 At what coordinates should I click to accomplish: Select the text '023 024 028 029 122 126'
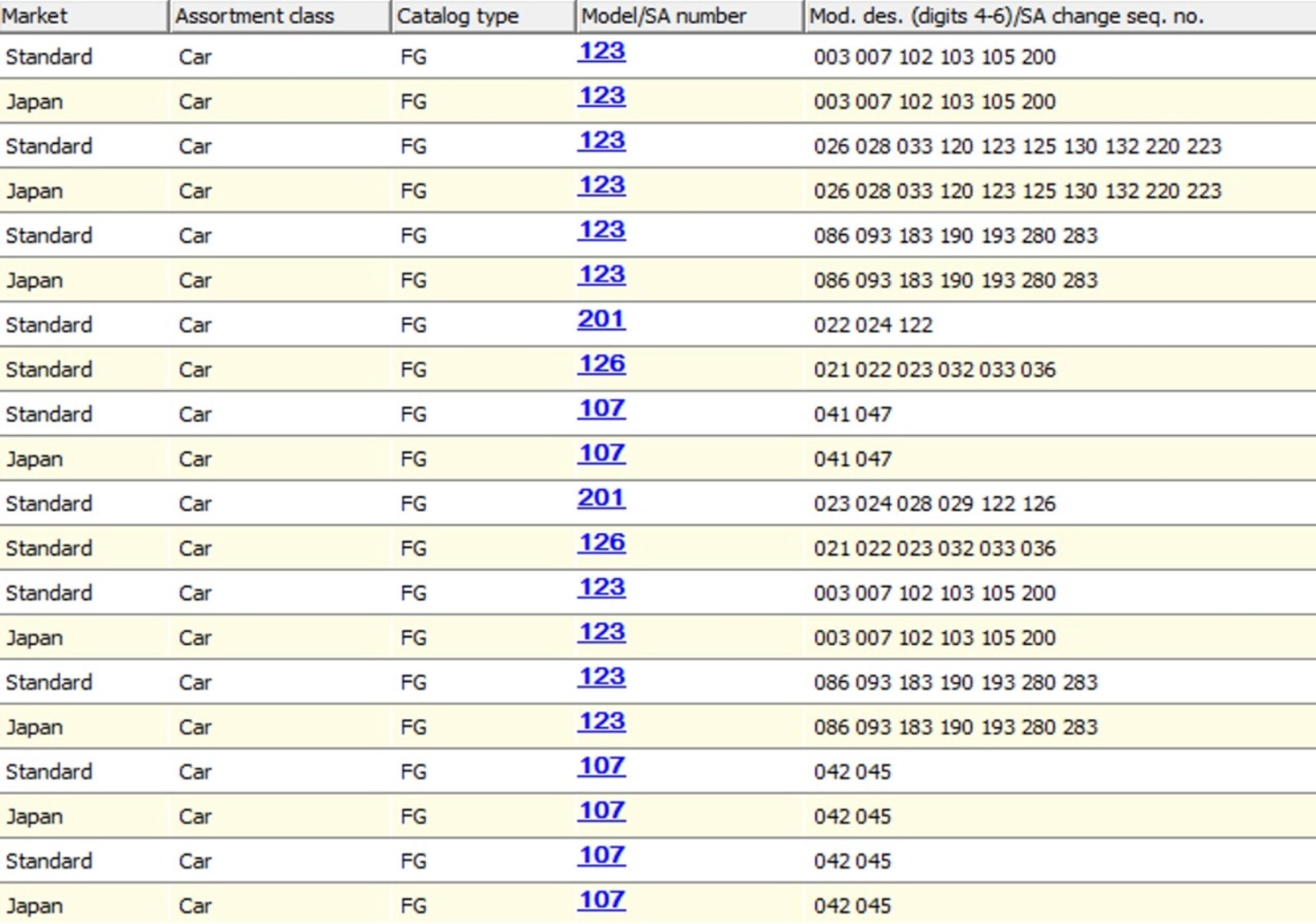(934, 504)
